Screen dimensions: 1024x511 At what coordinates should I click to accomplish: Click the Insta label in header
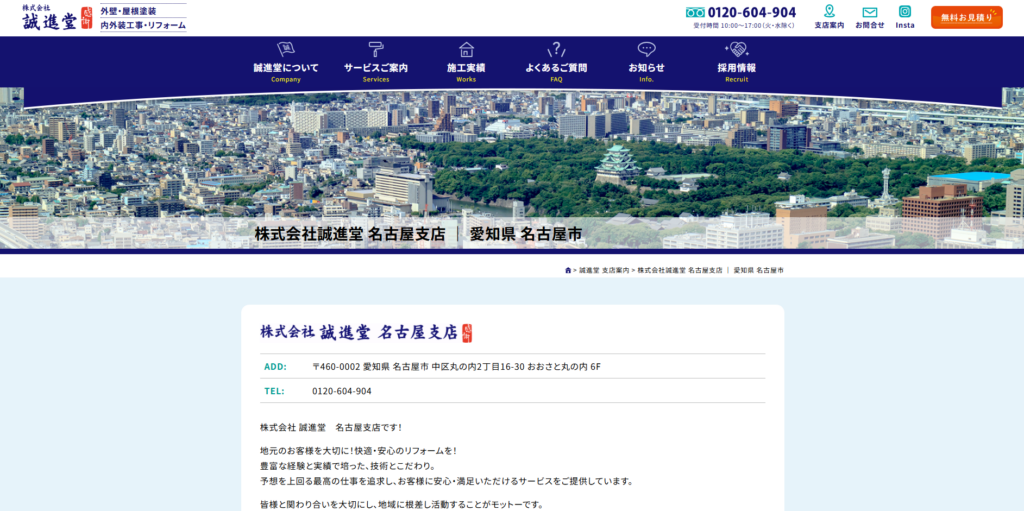pos(904,25)
